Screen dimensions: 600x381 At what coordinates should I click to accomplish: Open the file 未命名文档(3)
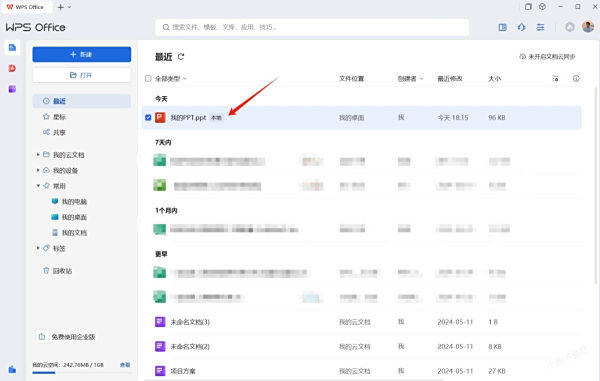click(x=190, y=322)
